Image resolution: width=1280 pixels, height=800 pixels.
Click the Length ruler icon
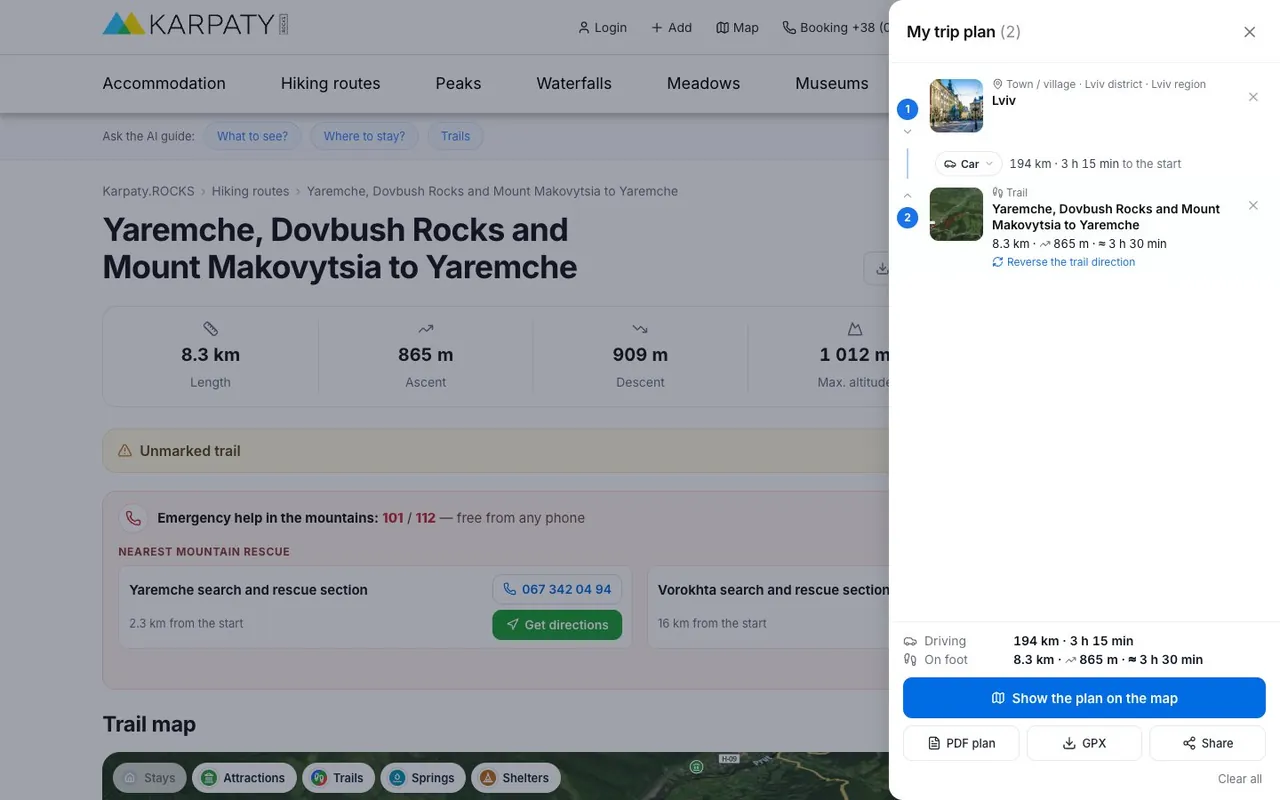pos(210,328)
